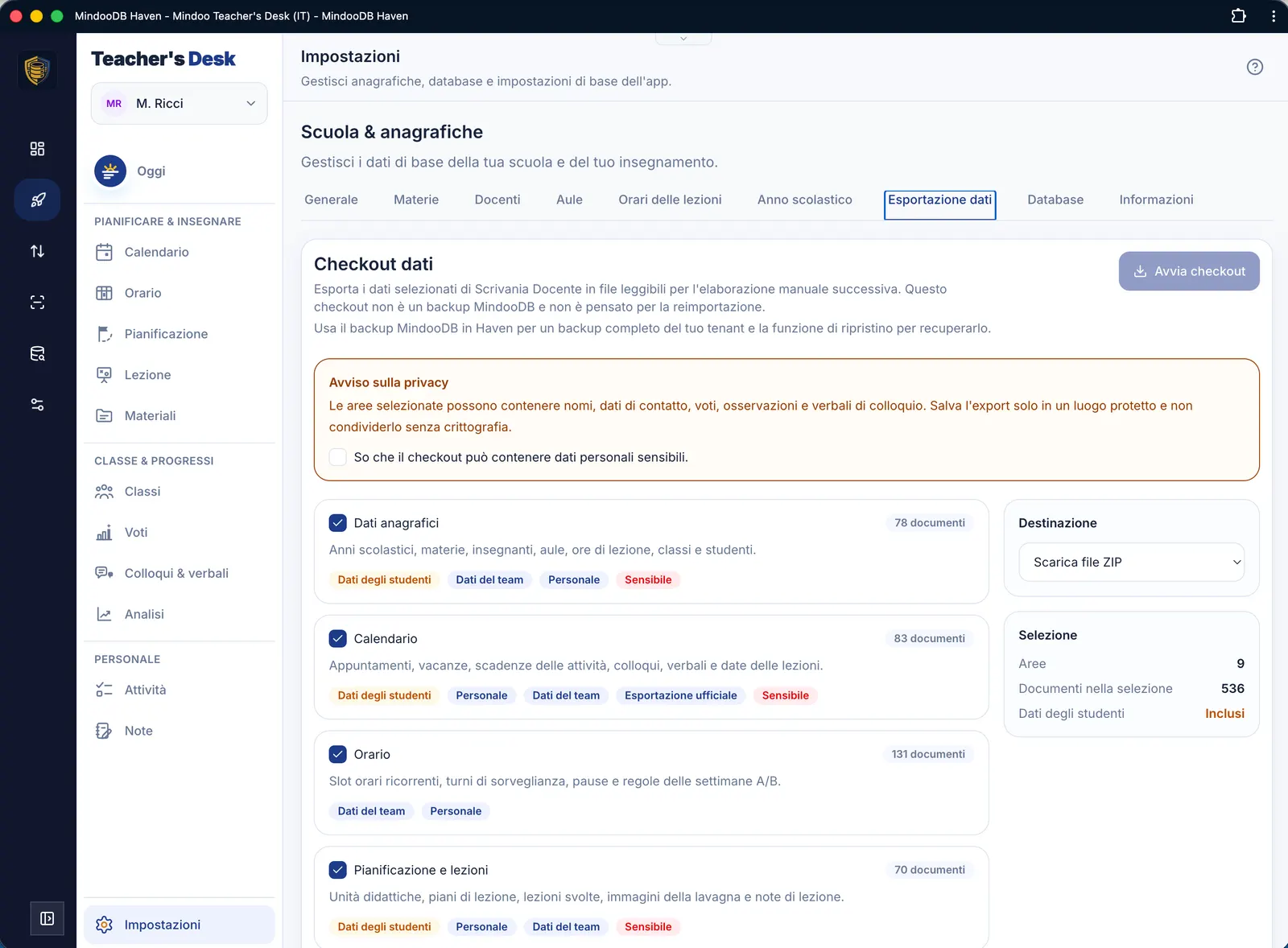Uncheck the Orario export area checkbox
The width and height of the screenshot is (1288, 948).
click(x=338, y=754)
